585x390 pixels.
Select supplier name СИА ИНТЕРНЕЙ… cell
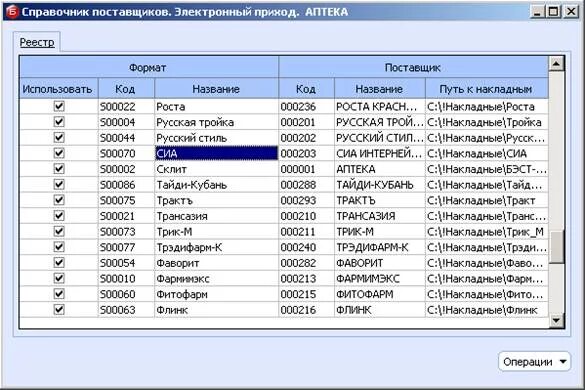380,154
